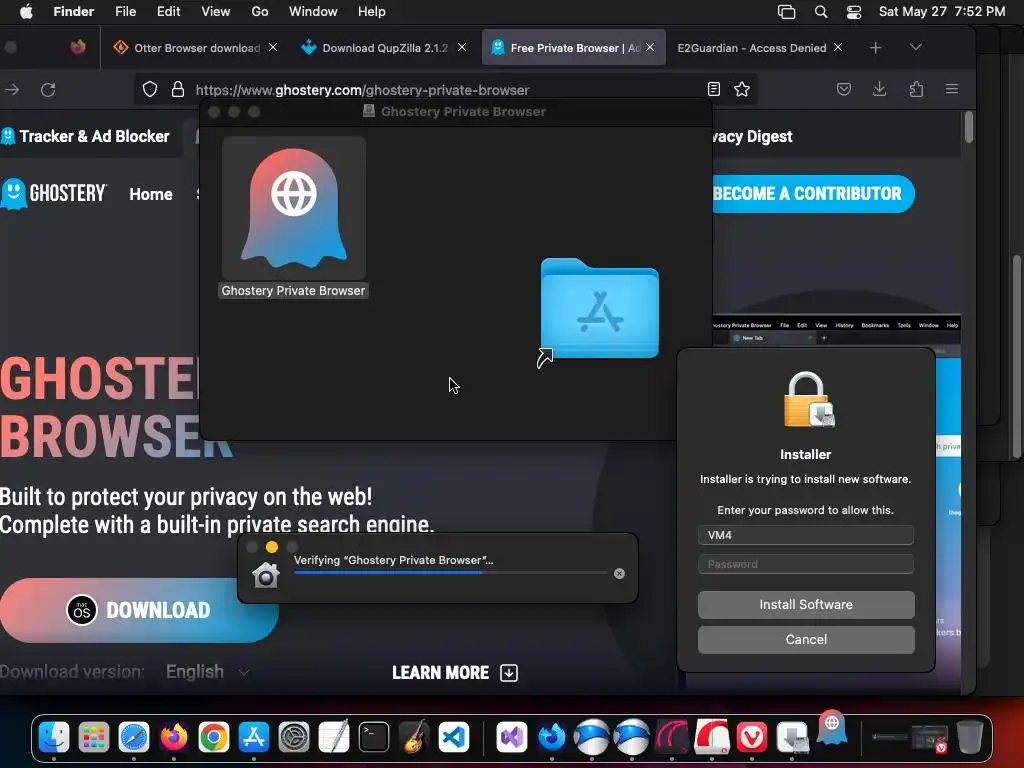1024x768 pixels.
Task: Launch GarageBand from the Dock
Action: (x=414, y=737)
